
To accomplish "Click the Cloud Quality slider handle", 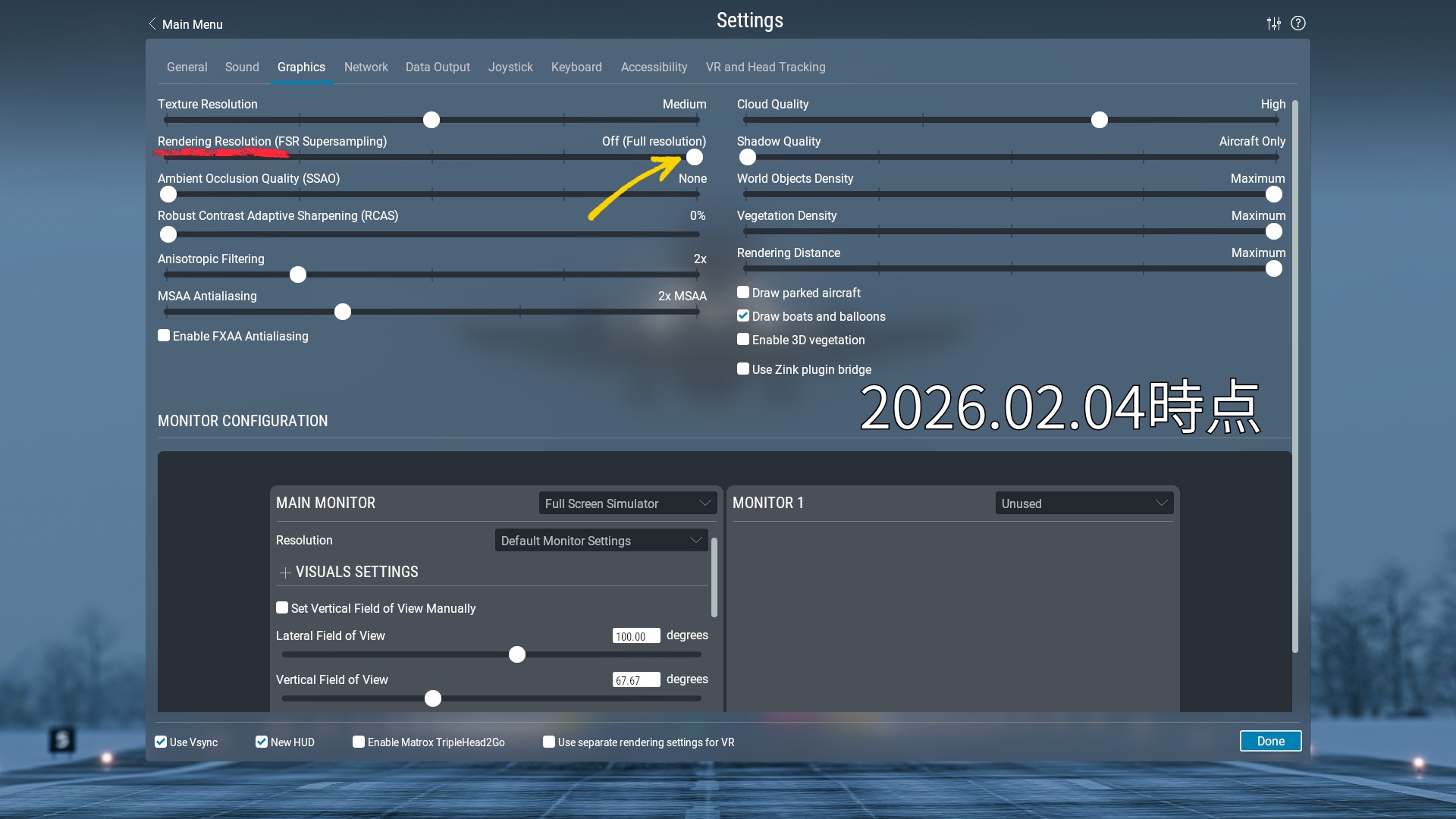I will [x=1100, y=120].
